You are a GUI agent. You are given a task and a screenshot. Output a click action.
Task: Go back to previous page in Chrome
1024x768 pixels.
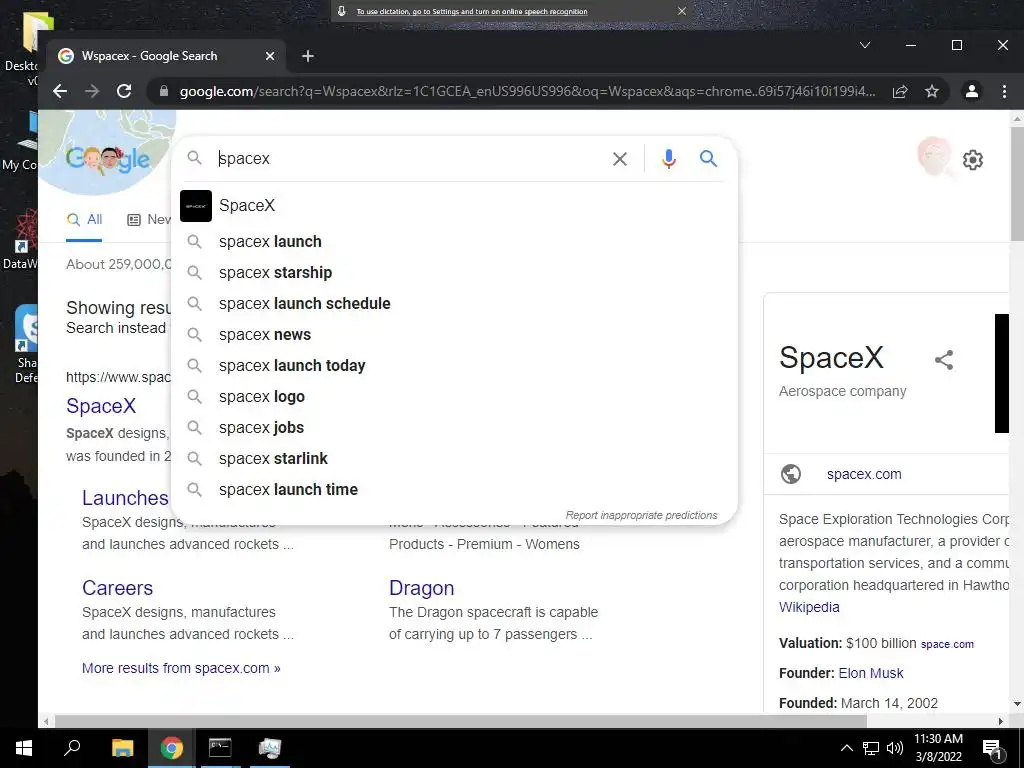pos(60,91)
